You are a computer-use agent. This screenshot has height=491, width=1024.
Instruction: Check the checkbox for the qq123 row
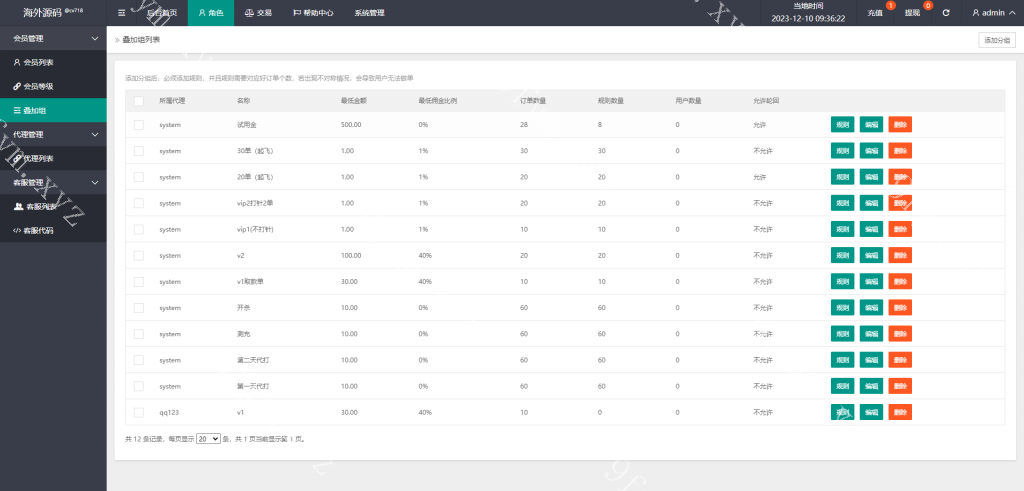pyautogui.click(x=138, y=412)
